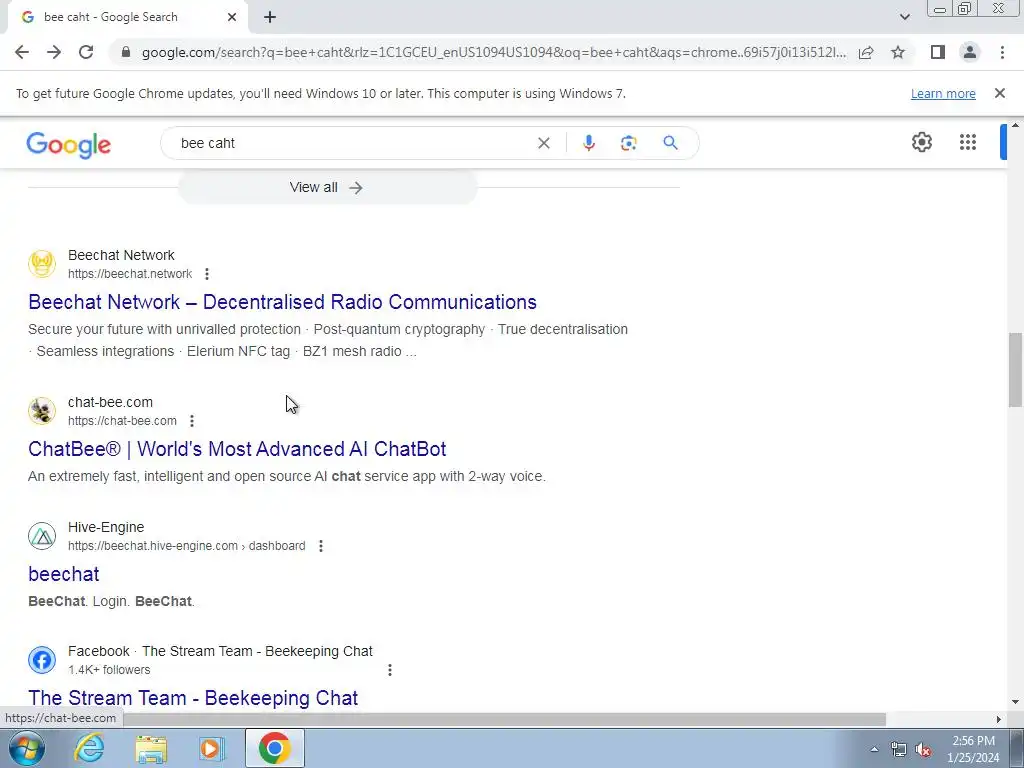Share this page from address bar

[x=866, y=52]
